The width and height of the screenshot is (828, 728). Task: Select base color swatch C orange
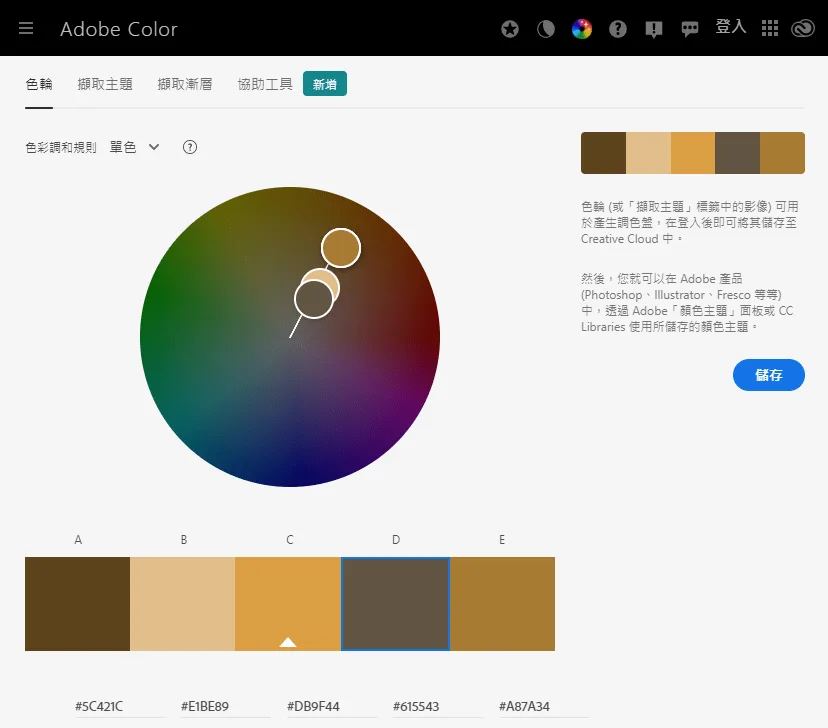click(288, 603)
